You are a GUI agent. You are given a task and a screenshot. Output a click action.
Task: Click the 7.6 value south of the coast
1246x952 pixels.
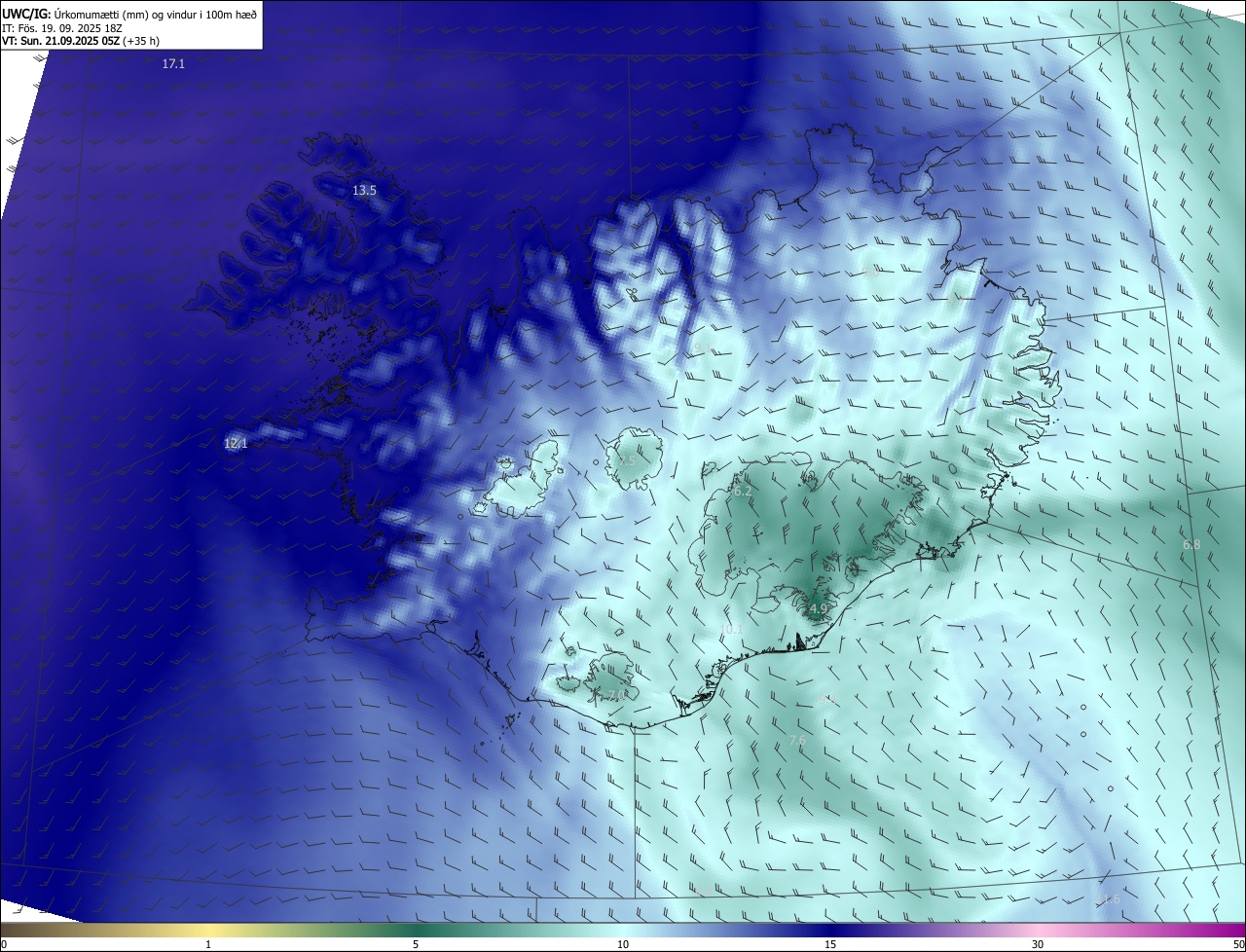tap(797, 741)
